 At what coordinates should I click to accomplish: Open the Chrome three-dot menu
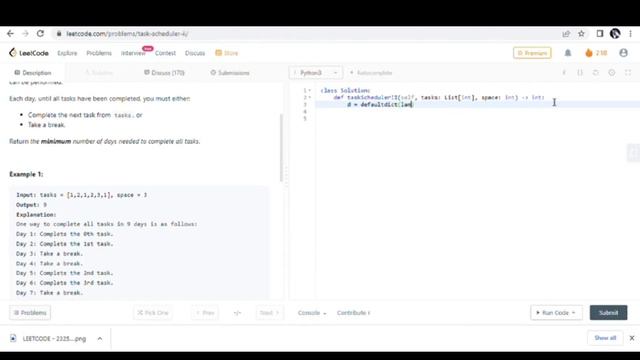click(631, 34)
